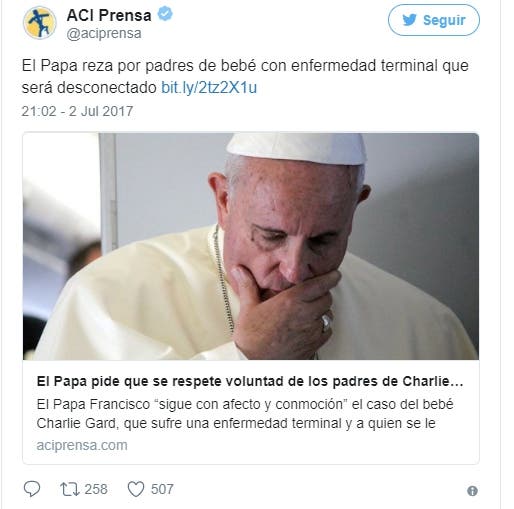Click the reply speech bubble icon

pyautogui.click(x=32, y=489)
